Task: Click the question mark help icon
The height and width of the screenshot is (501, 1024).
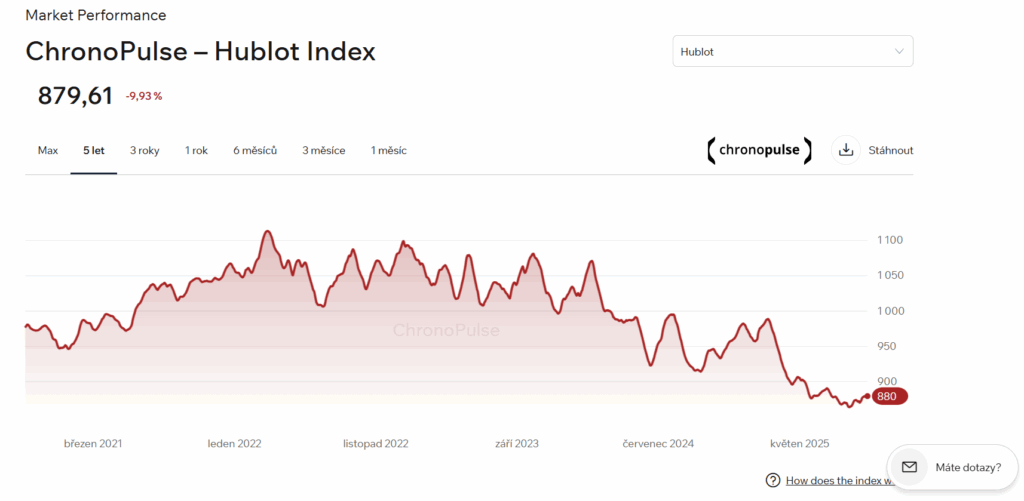Action: coord(773,480)
